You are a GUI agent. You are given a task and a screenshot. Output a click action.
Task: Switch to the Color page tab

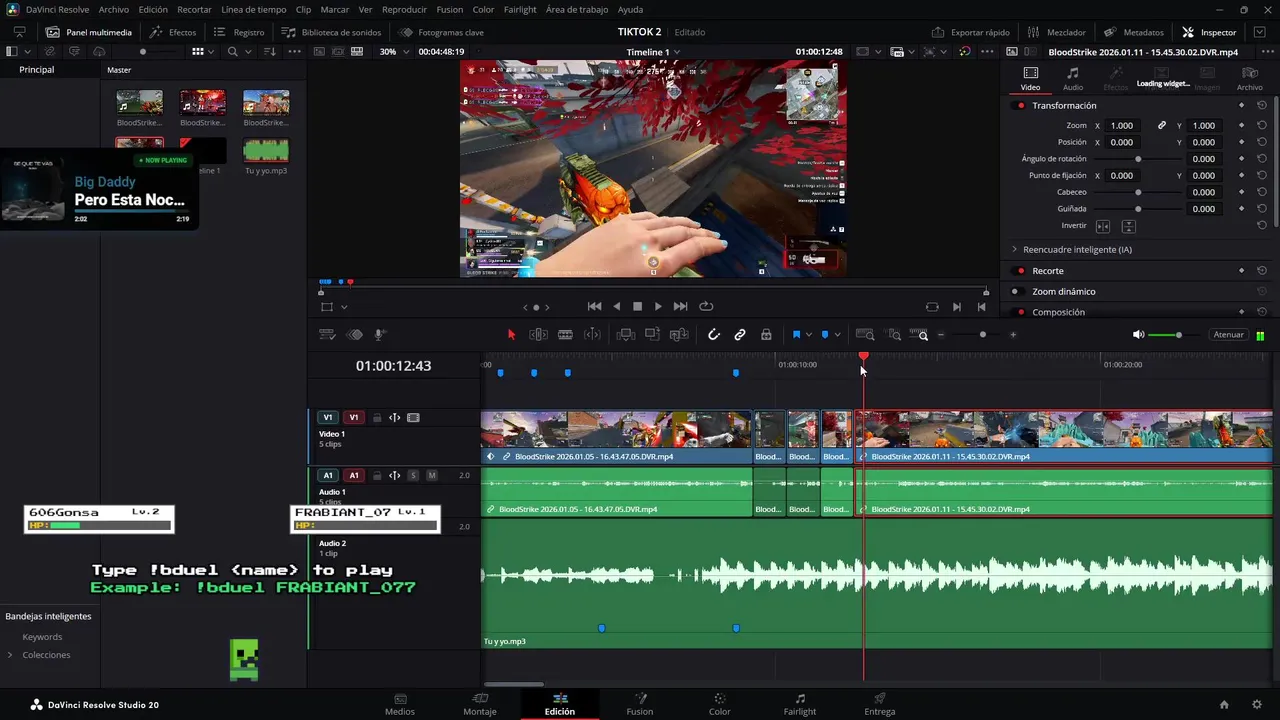[719, 704]
